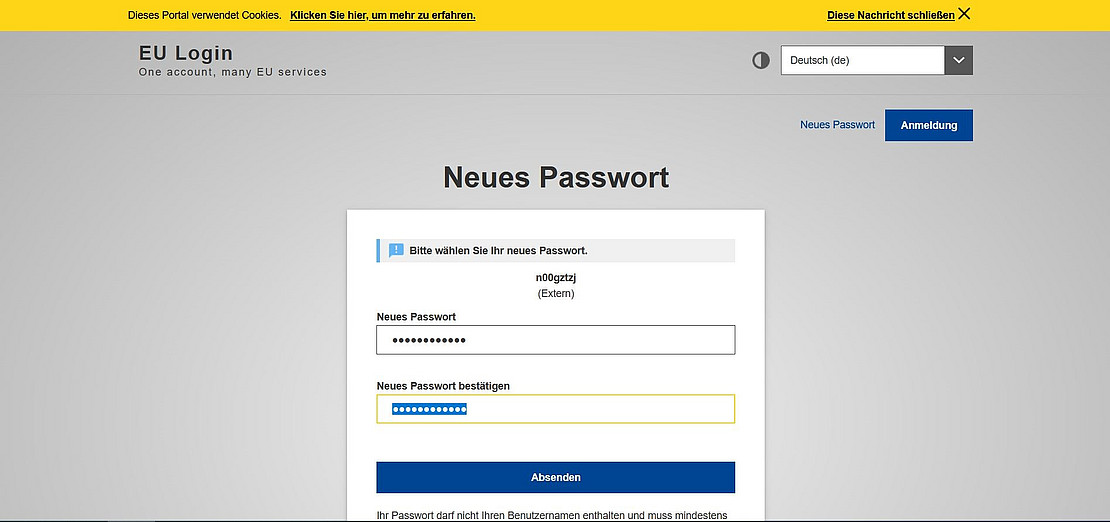Click the password rules text below Absenden

pyautogui.click(x=551, y=515)
